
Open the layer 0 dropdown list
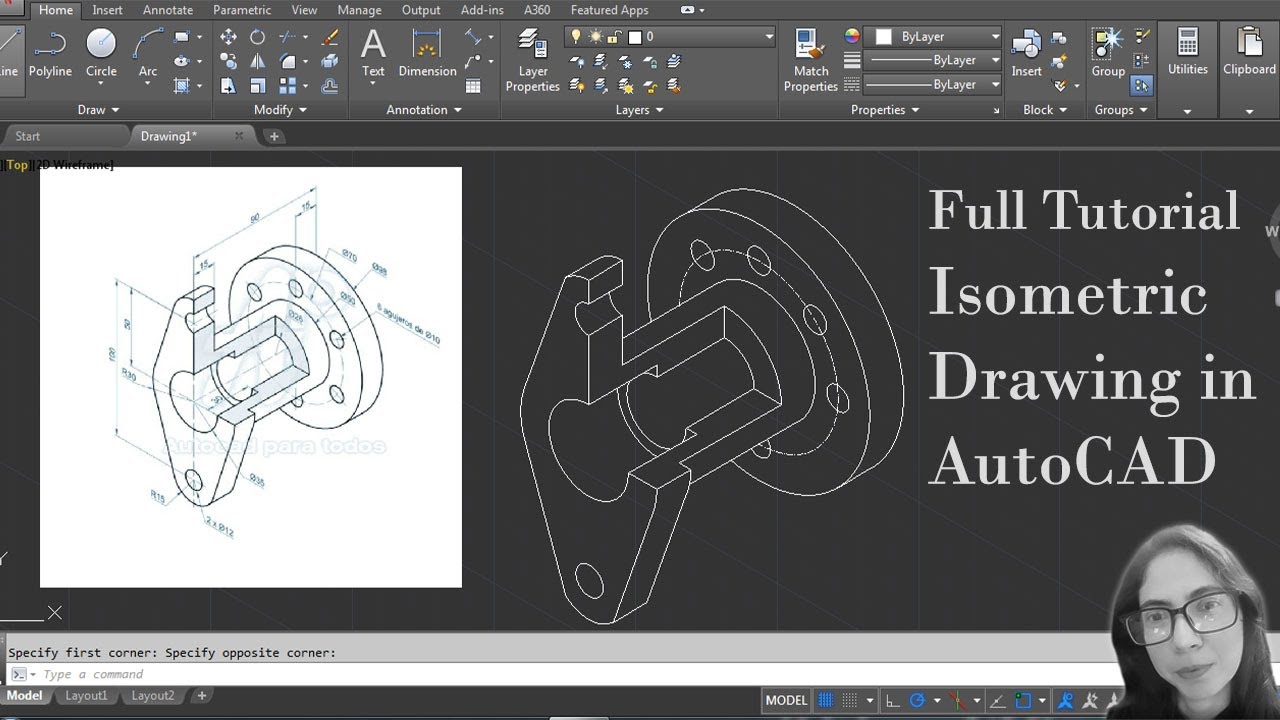(768, 37)
